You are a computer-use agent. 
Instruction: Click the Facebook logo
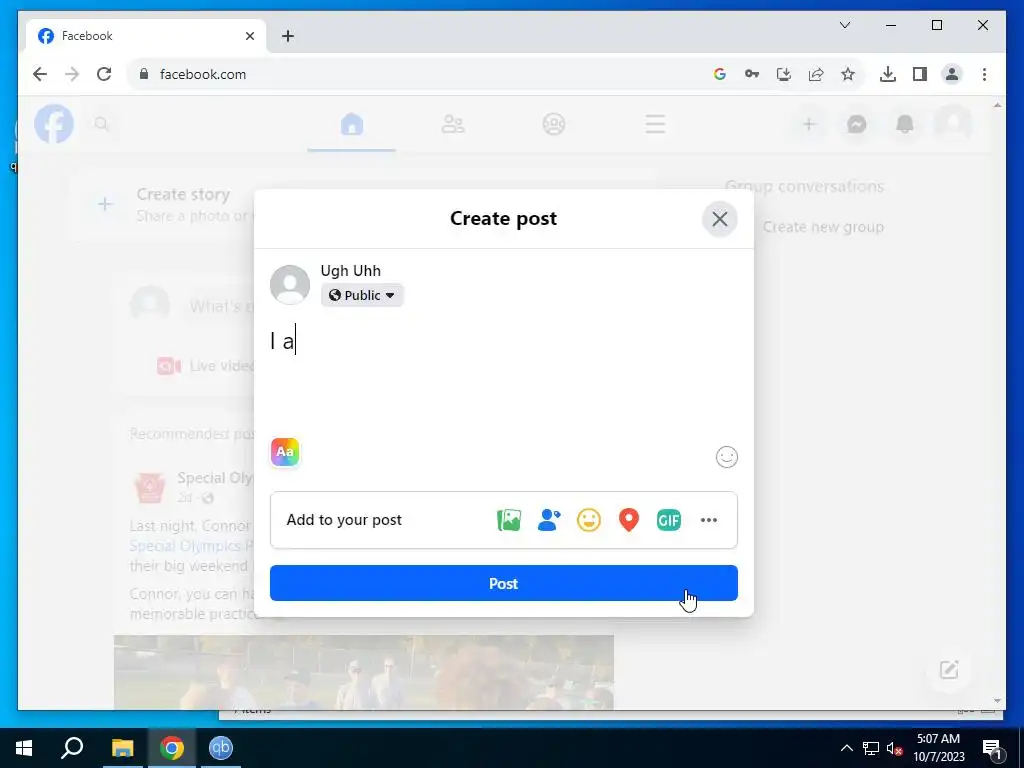[x=54, y=124]
